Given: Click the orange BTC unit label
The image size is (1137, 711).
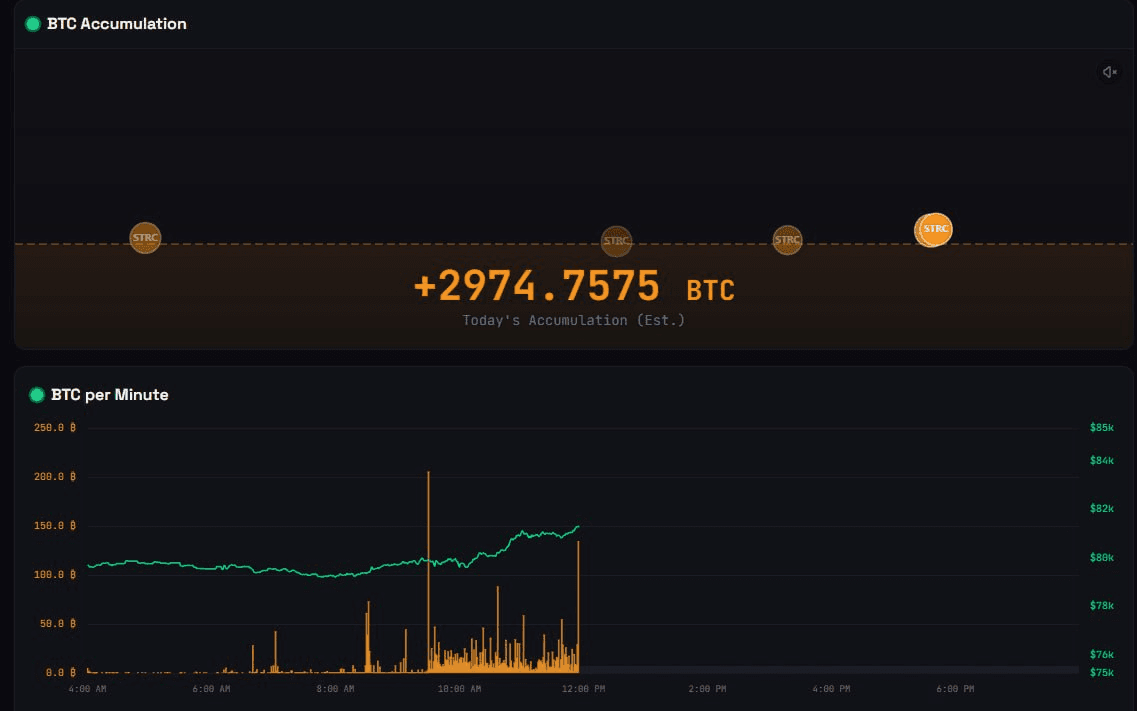Looking at the screenshot, I should (711, 291).
